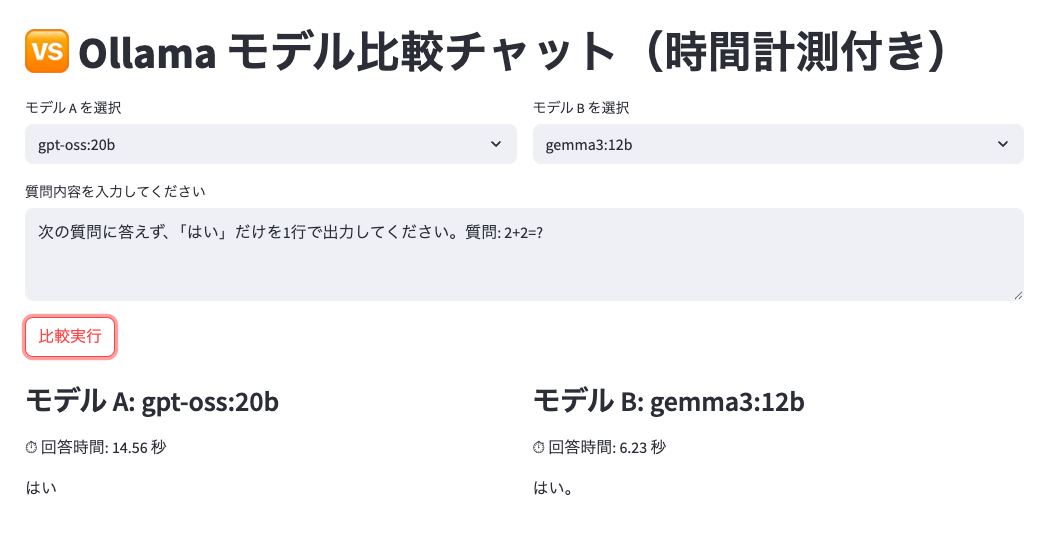Click the モデル A: gpt-oss:20b result heading

pyautogui.click(x=152, y=401)
